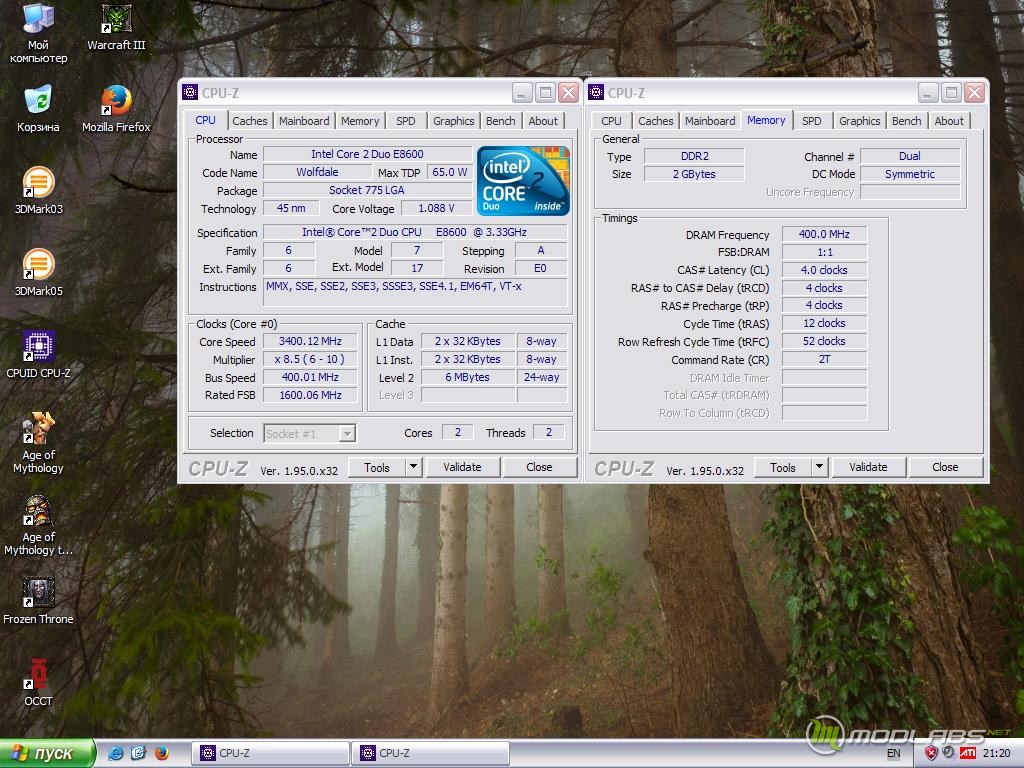Click the CAS# Latency value 4.0 clocks
This screenshot has height=768, width=1024.
click(824, 270)
